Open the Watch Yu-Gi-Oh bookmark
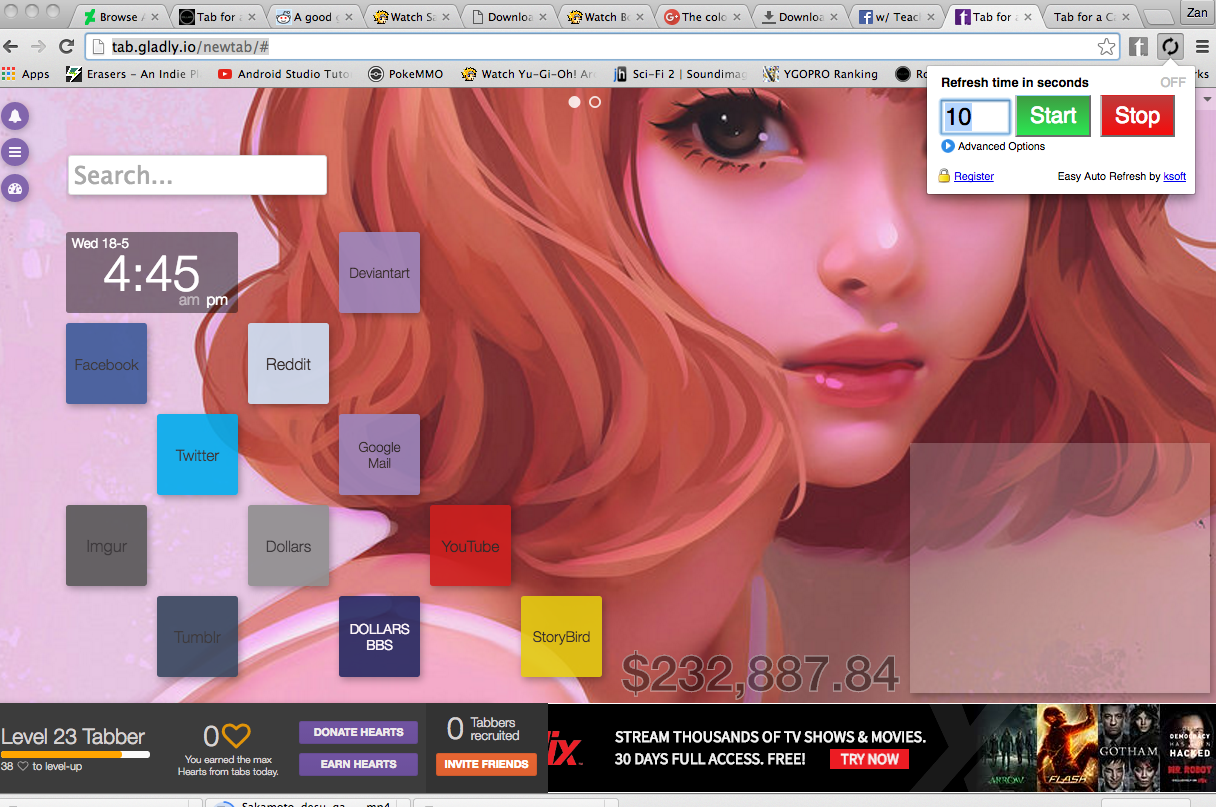The height and width of the screenshot is (807, 1216). 528,74
